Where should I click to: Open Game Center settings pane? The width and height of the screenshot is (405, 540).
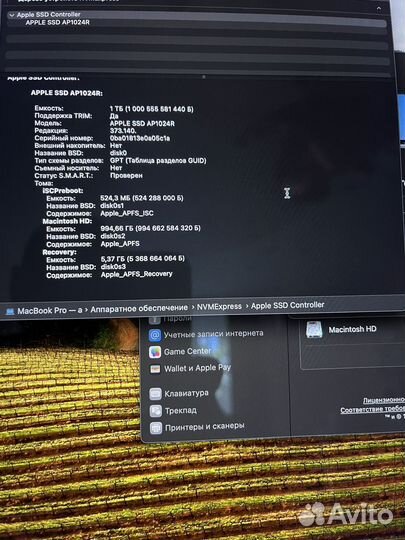187,351
